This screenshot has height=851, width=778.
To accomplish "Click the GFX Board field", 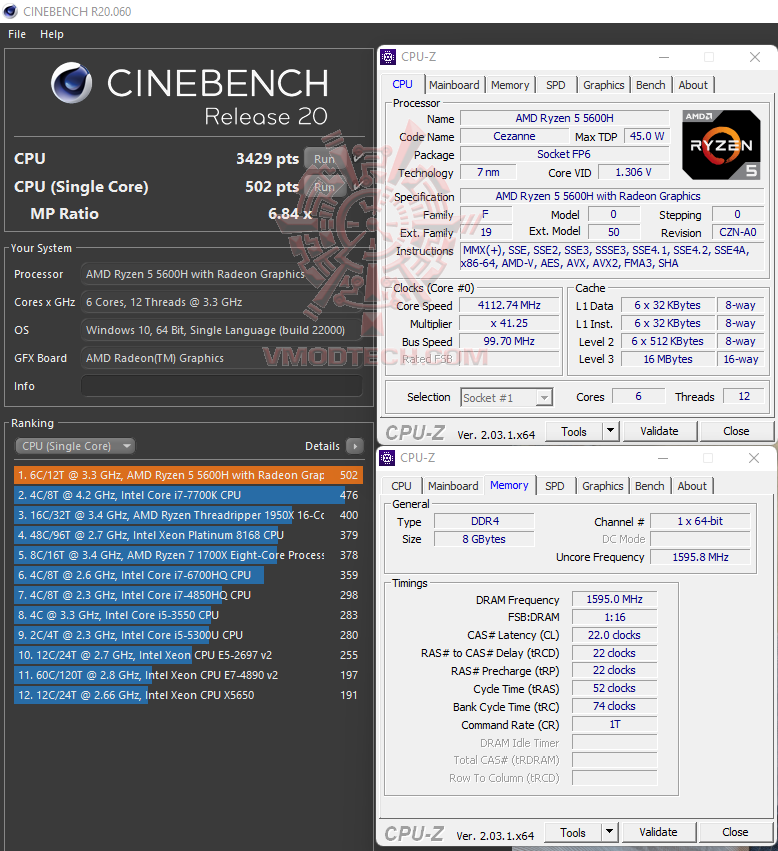I will (x=222, y=358).
